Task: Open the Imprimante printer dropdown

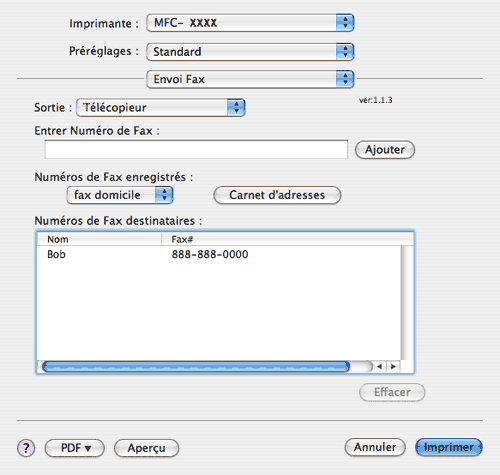Action: [x=250, y=23]
